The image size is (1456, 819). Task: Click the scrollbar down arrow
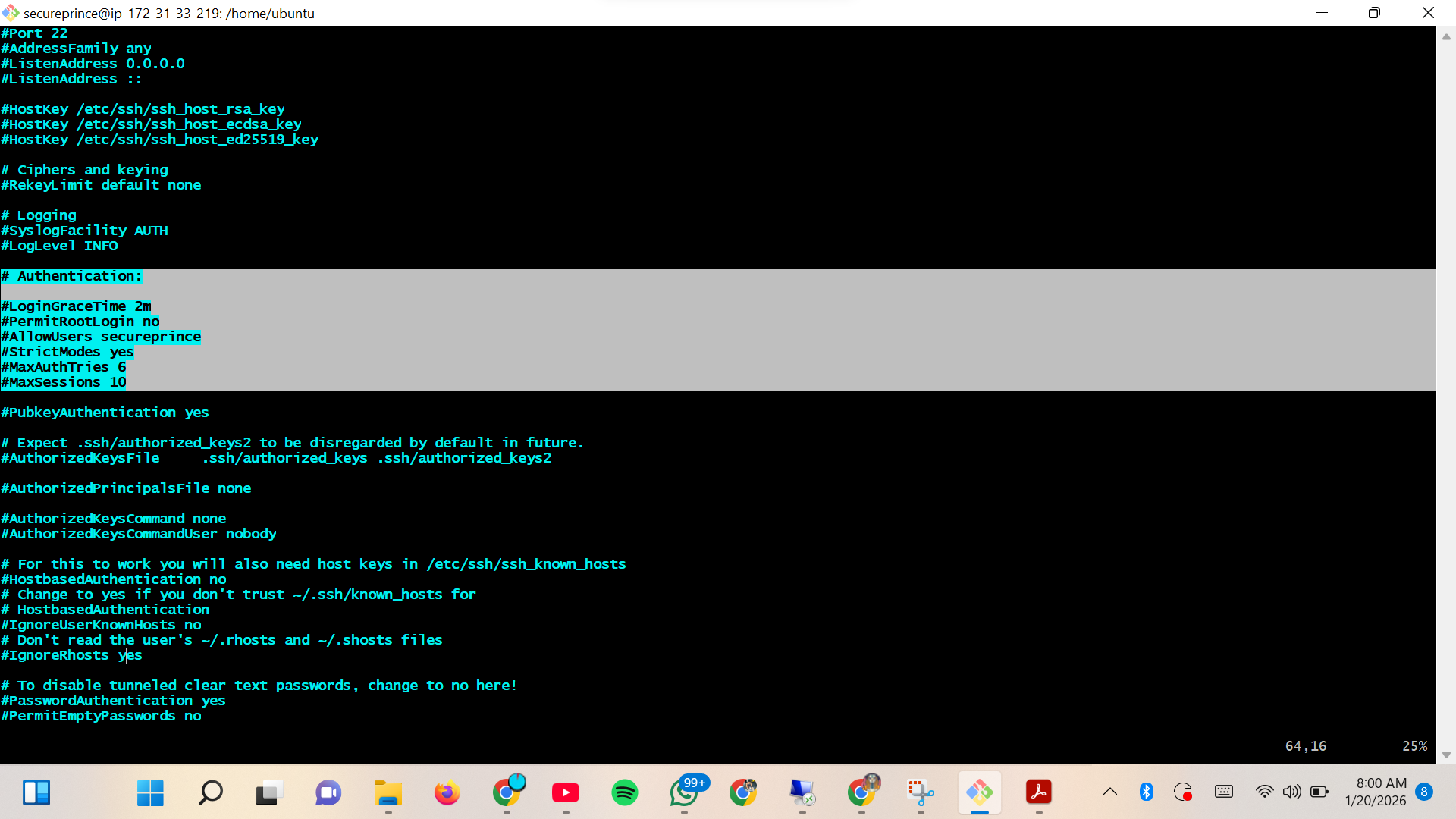pos(1446,755)
